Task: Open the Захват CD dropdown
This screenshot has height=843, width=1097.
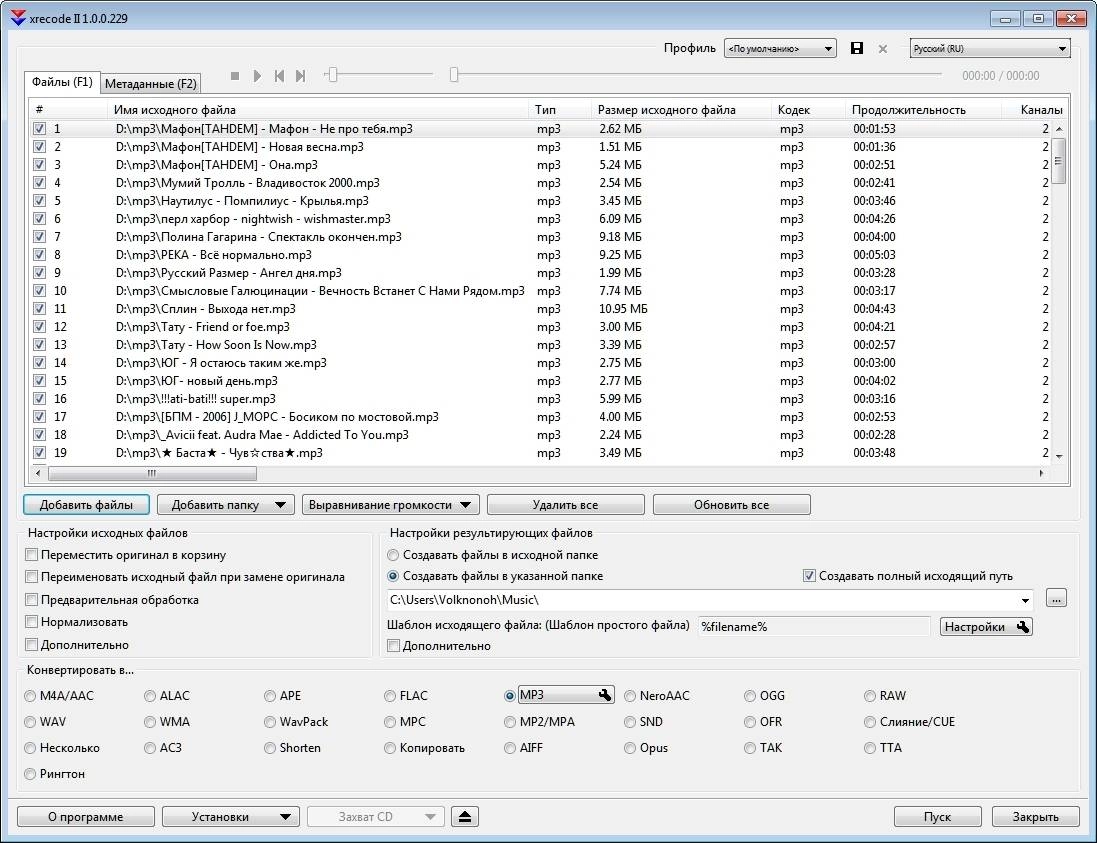Action: point(376,816)
